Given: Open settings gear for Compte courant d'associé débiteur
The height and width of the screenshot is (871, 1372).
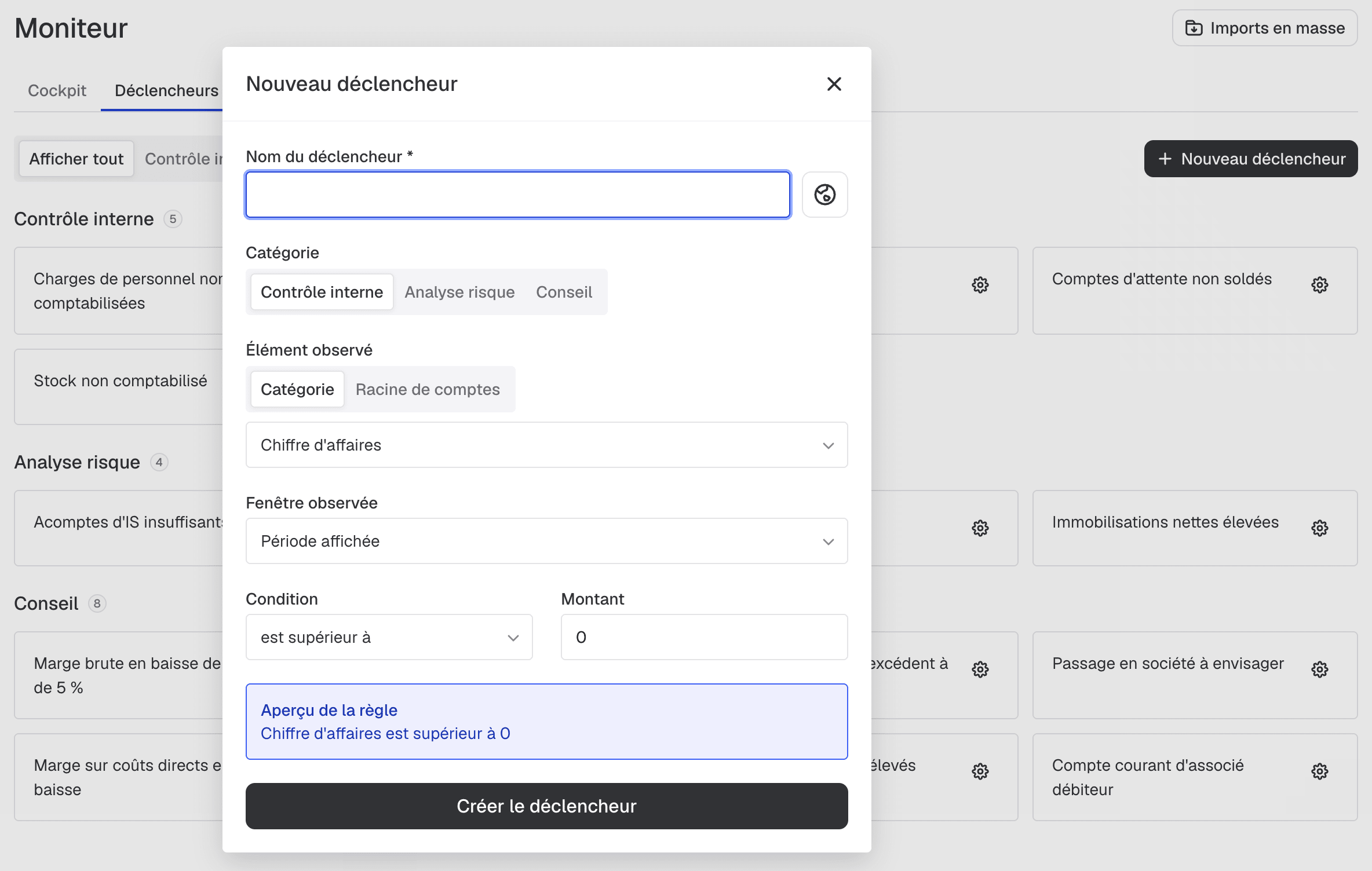Looking at the screenshot, I should 1319,771.
